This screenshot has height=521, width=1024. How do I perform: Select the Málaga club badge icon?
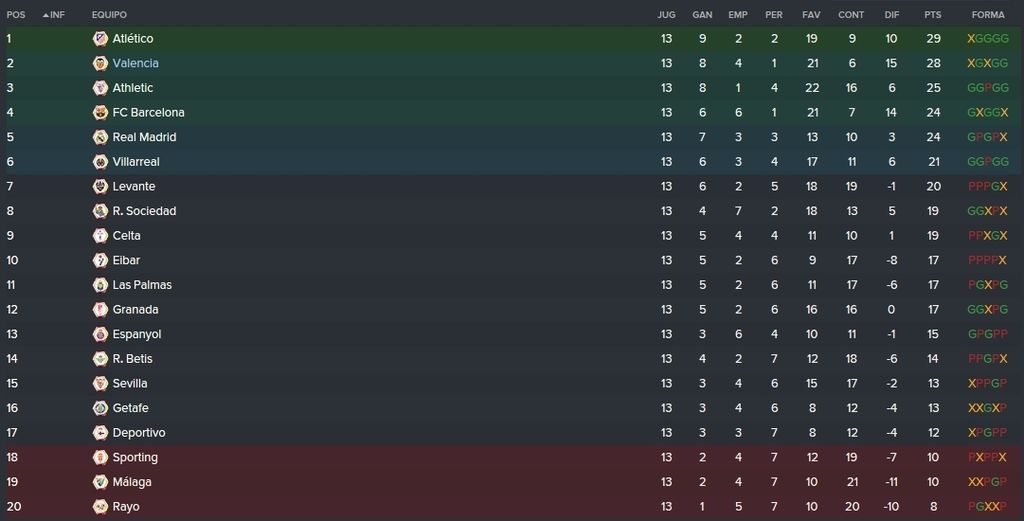100,482
